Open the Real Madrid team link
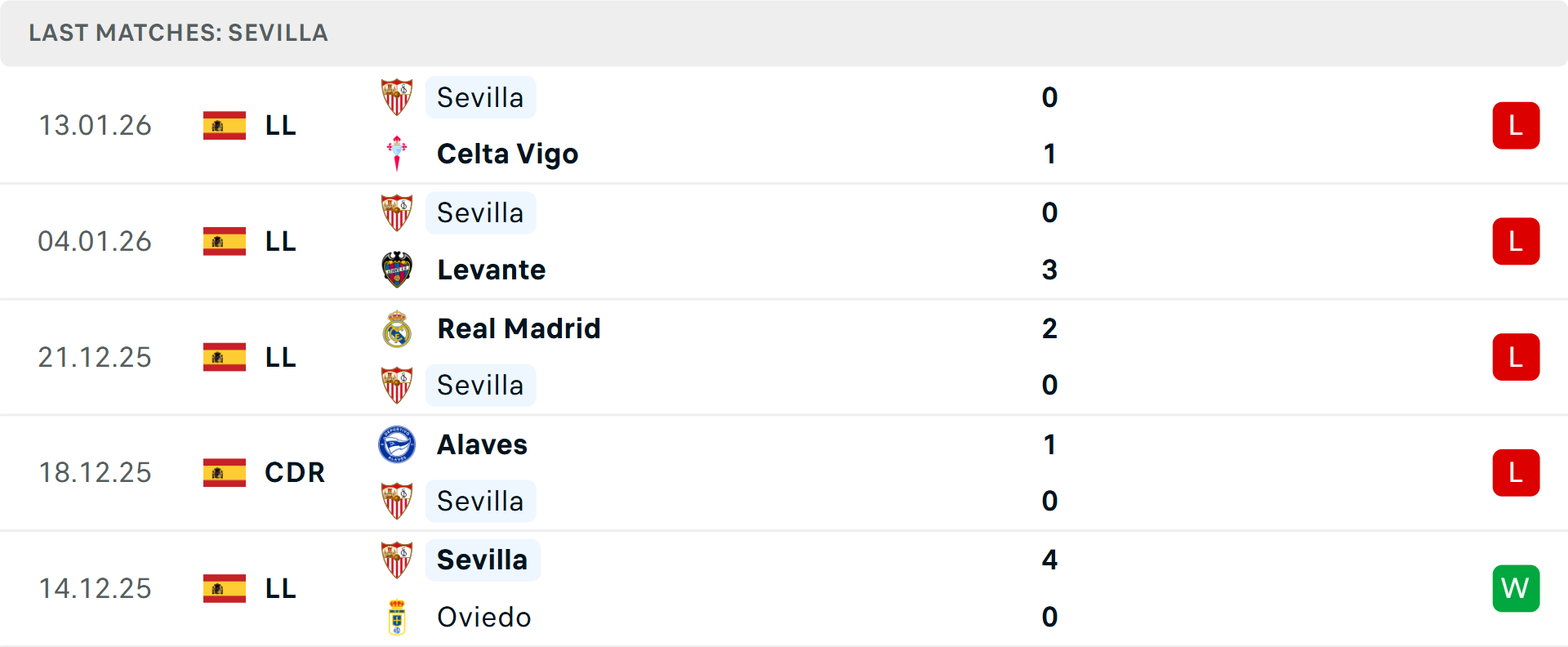1568x647 pixels. point(519,328)
